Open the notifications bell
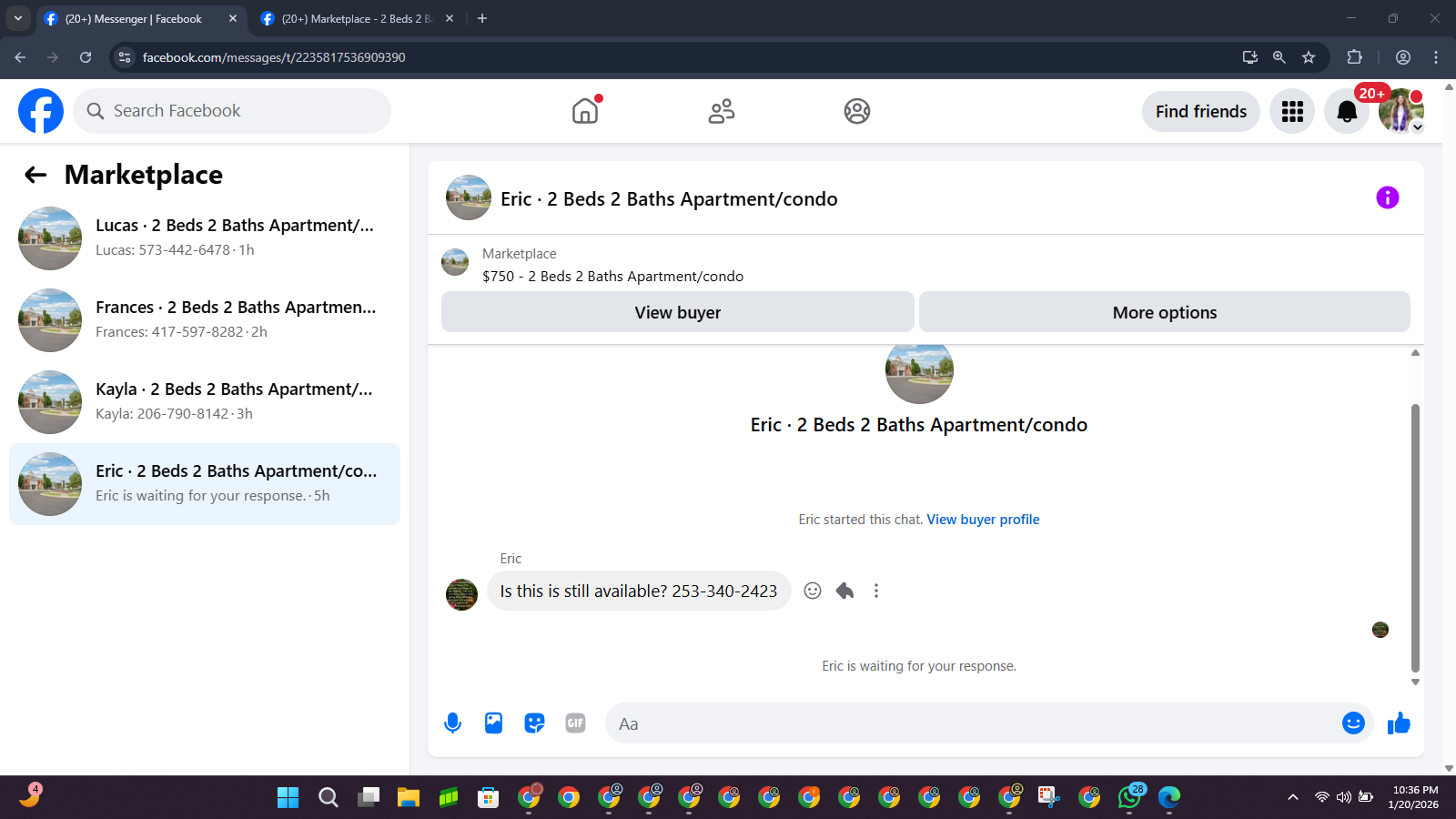This screenshot has width=1456, height=819. coord(1347,111)
